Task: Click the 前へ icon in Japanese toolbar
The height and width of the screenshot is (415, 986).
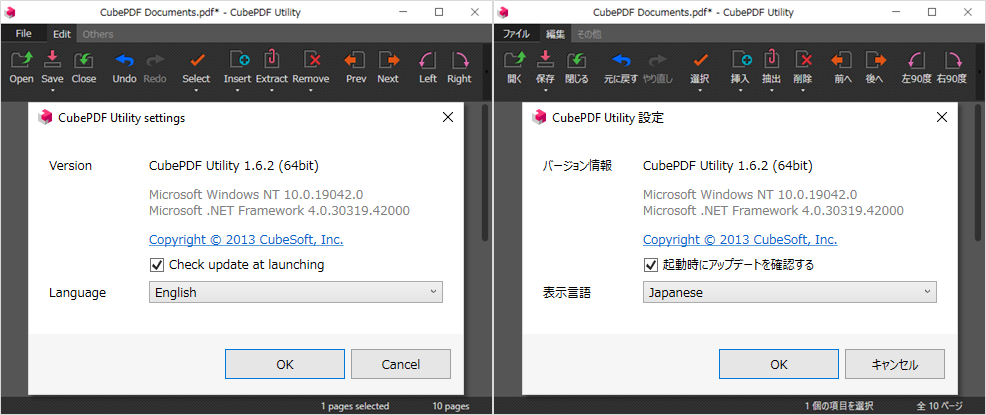Action: (x=842, y=60)
